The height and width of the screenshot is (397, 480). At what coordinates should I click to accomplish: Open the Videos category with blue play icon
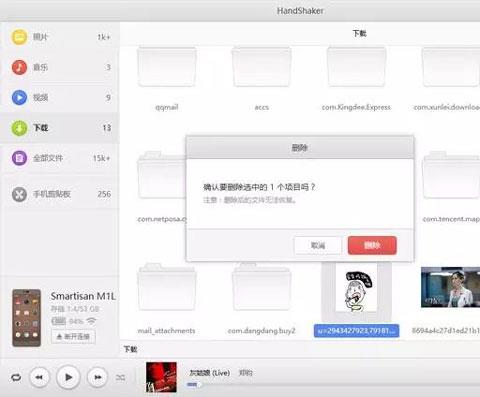[x=19, y=97]
